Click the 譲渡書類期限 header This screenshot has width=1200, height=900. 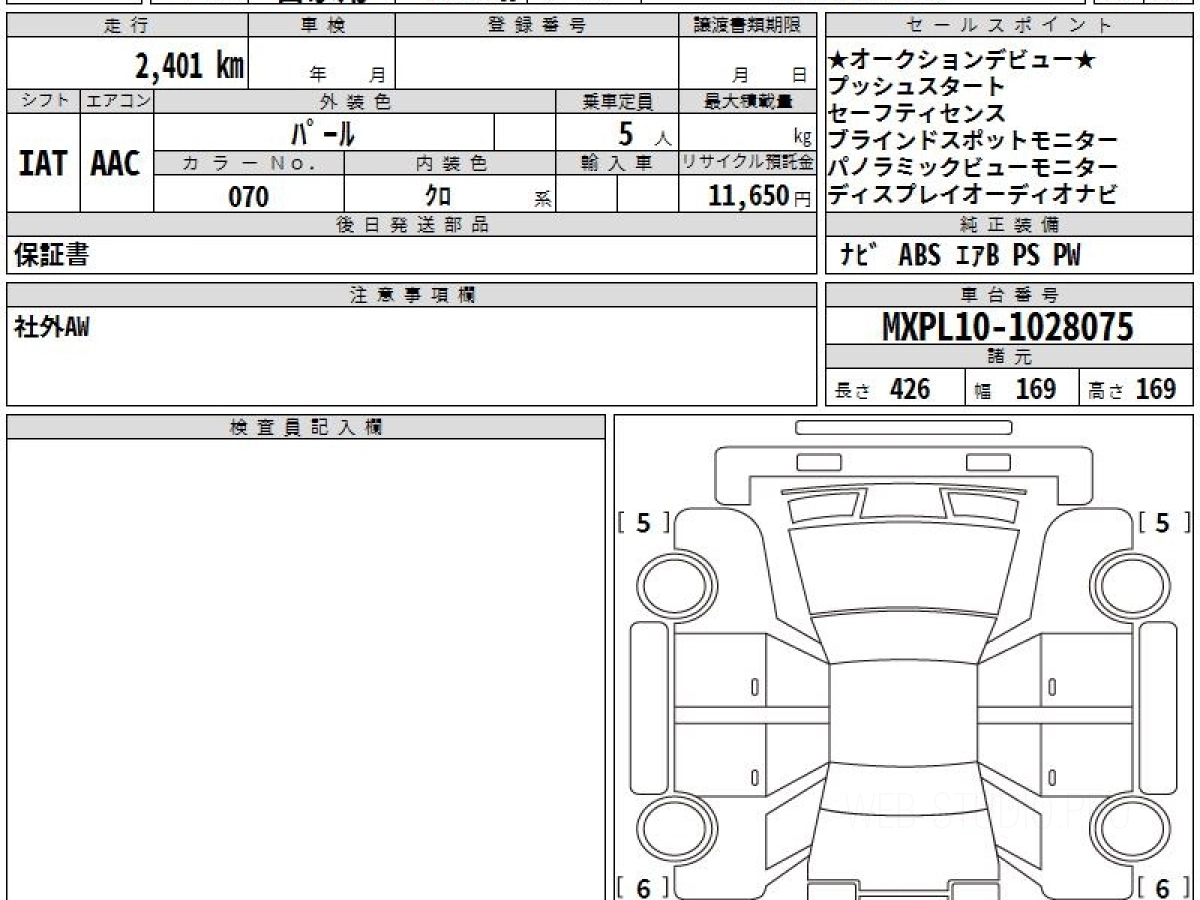coord(747,26)
